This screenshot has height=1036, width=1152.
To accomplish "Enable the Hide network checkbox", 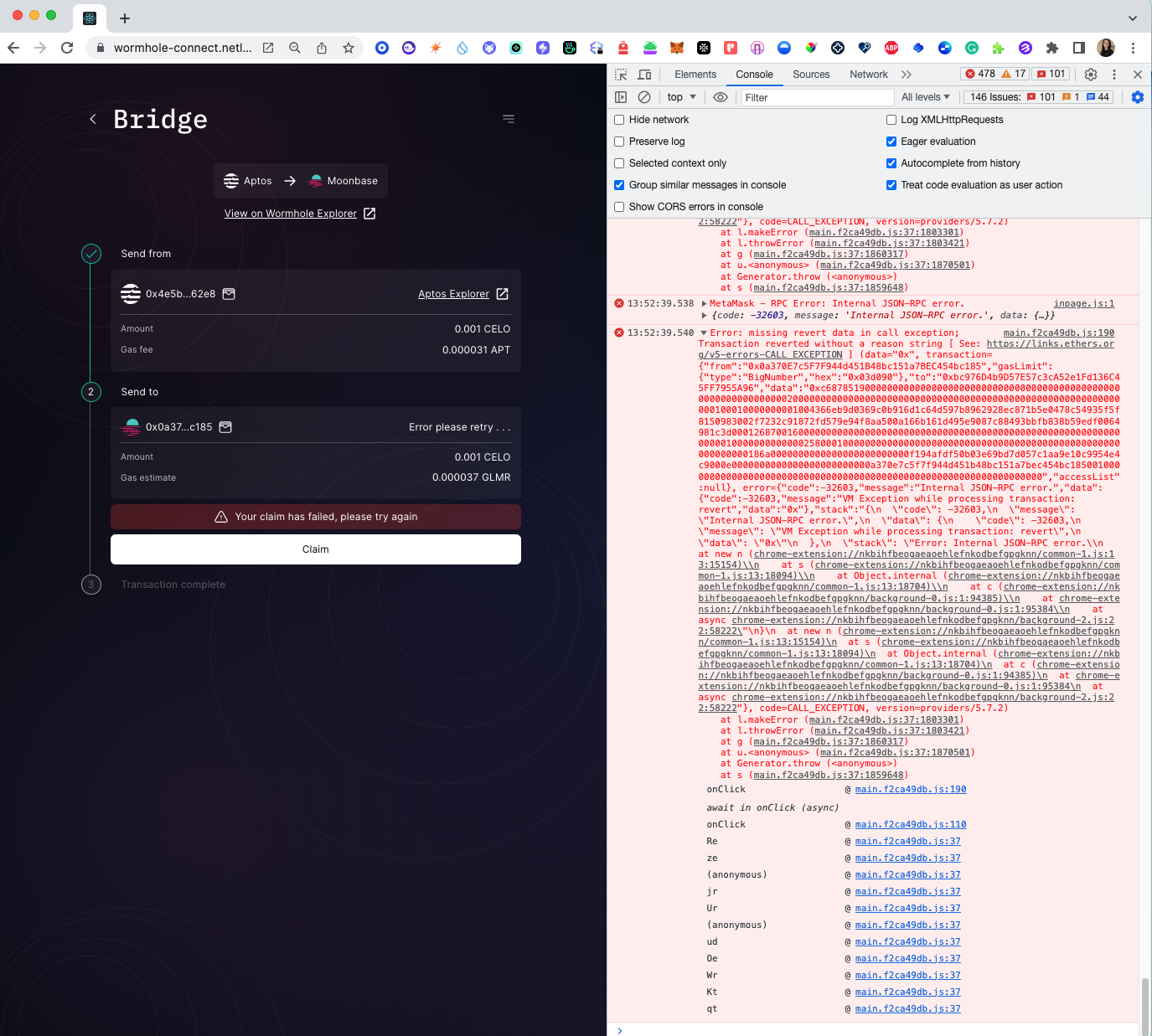I will (618, 120).
